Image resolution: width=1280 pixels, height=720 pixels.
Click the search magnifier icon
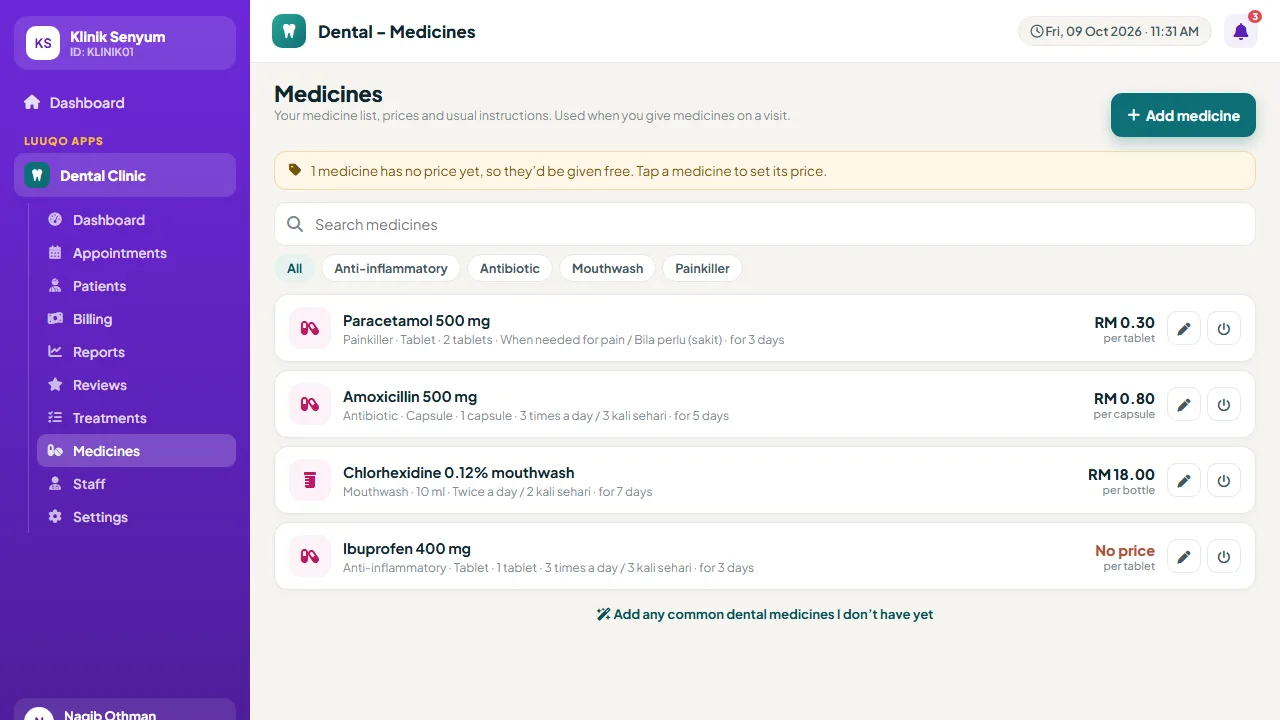[x=295, y=224]
